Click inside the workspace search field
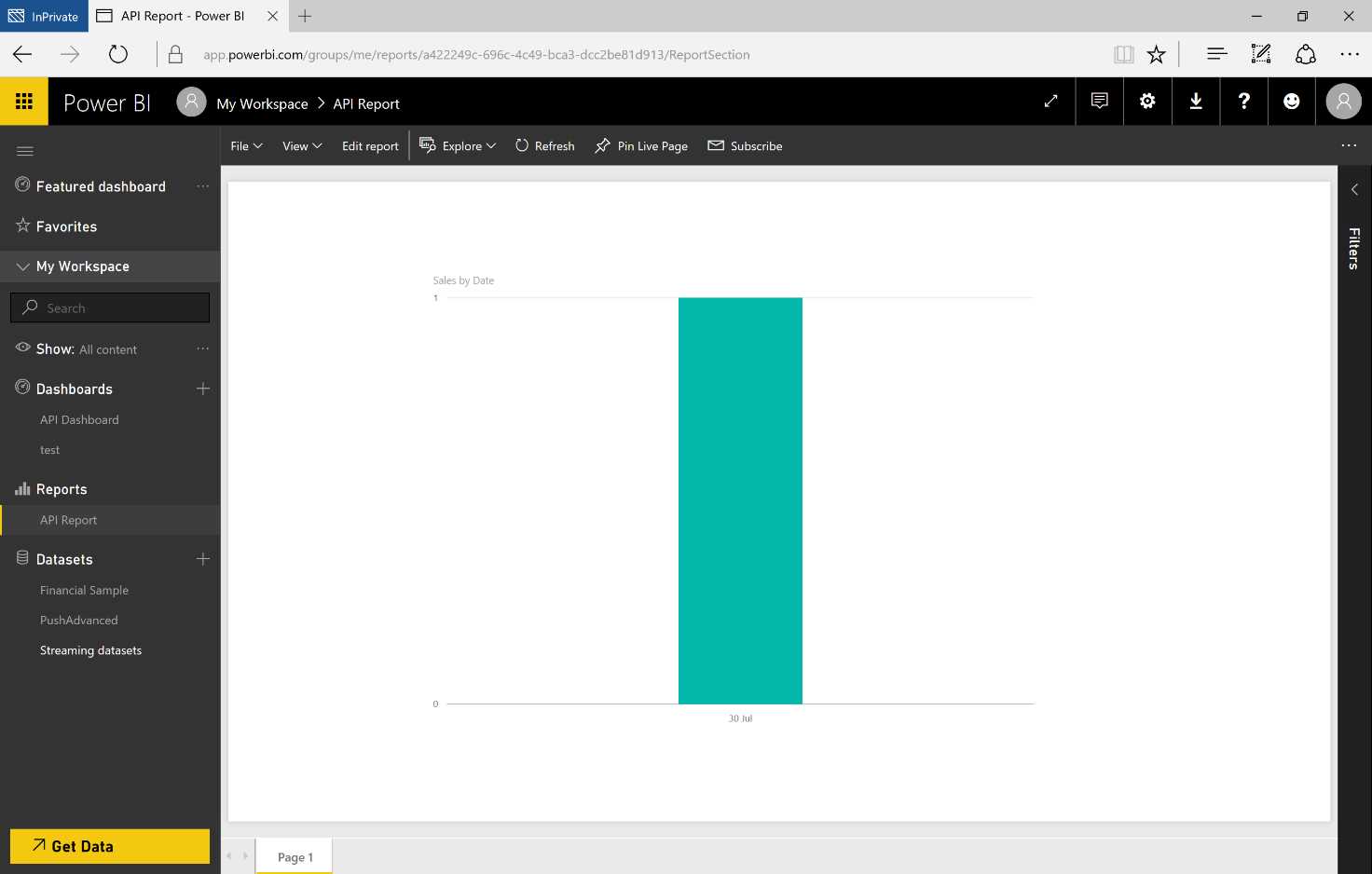1372x874 pixels. point(109,307)
